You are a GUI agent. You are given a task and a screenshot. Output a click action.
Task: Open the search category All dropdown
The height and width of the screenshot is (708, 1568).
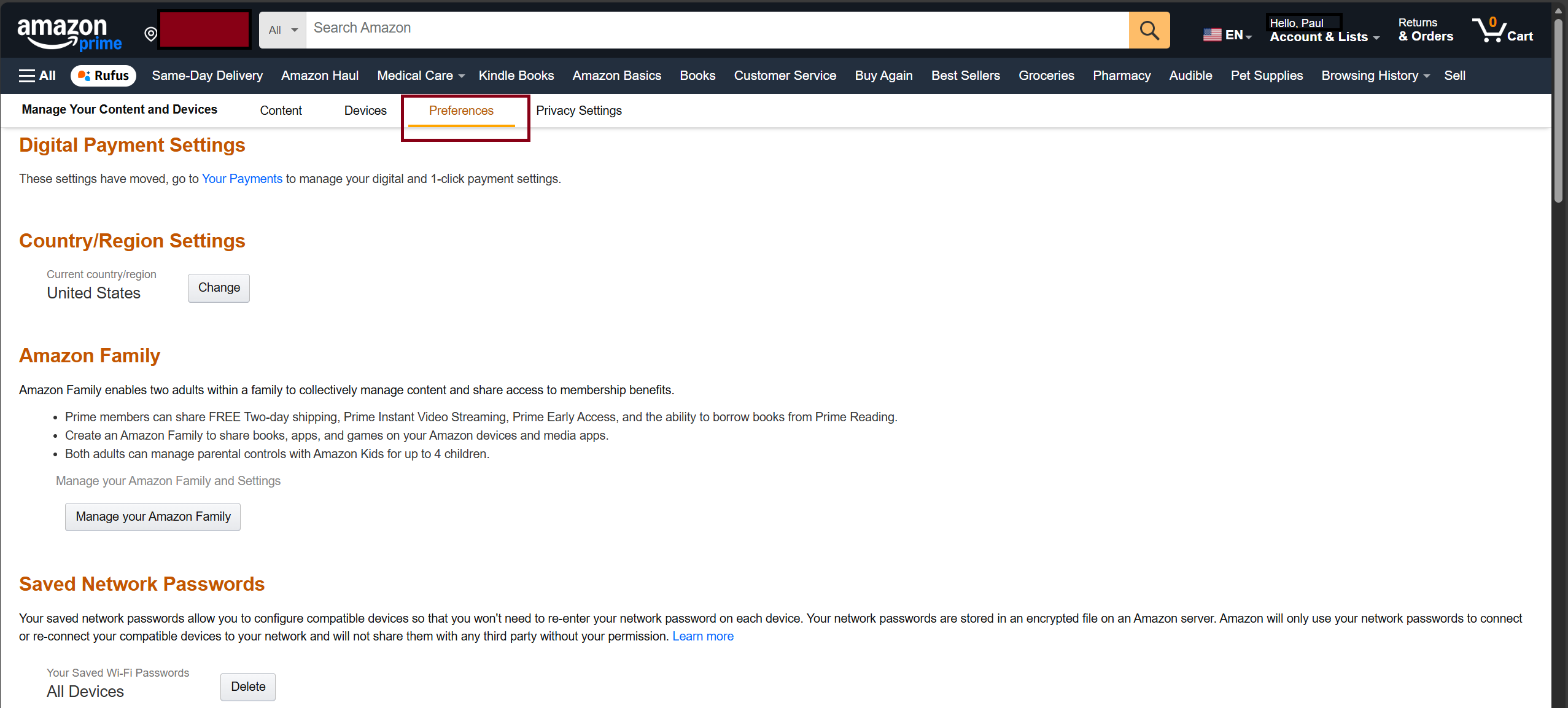(282, 30)
